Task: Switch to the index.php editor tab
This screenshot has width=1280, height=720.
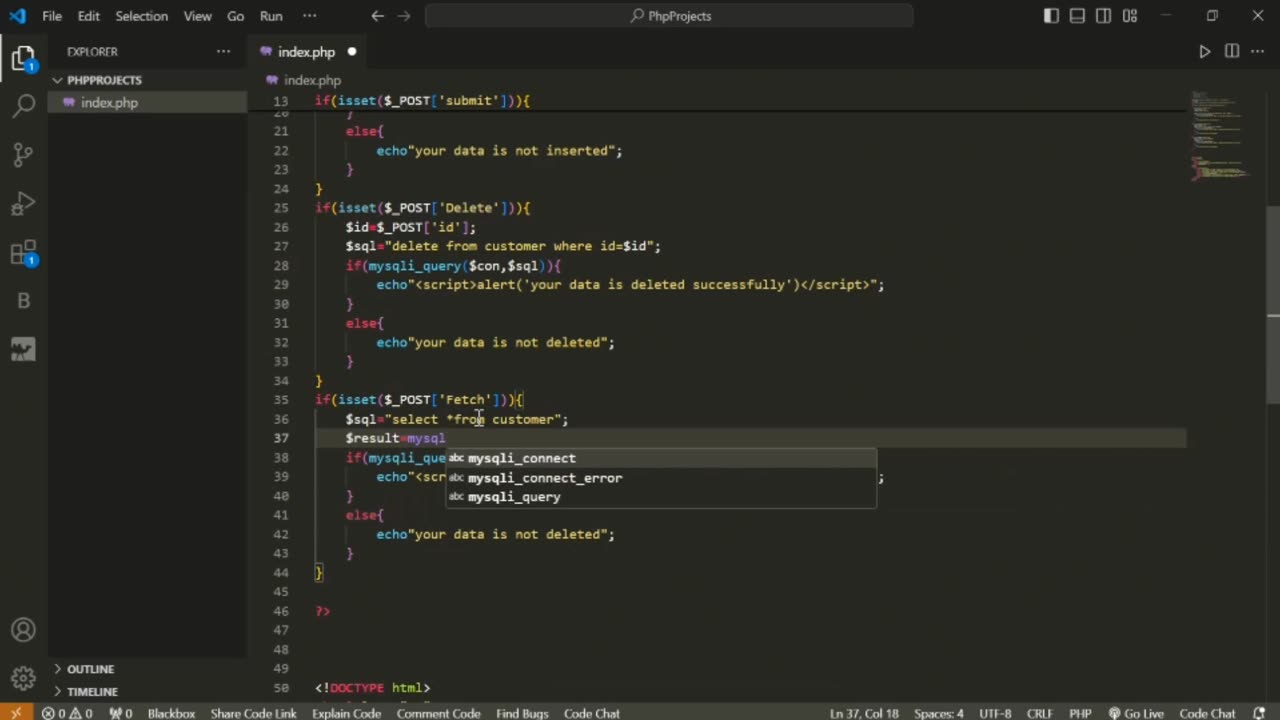Action: click(306, 52)
